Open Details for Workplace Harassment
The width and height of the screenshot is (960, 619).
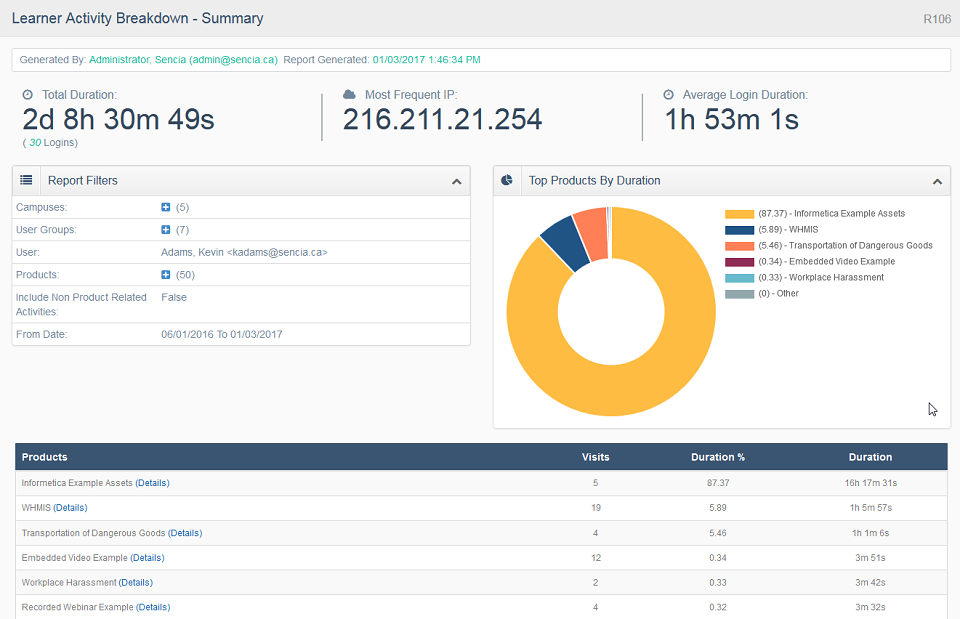136,583
